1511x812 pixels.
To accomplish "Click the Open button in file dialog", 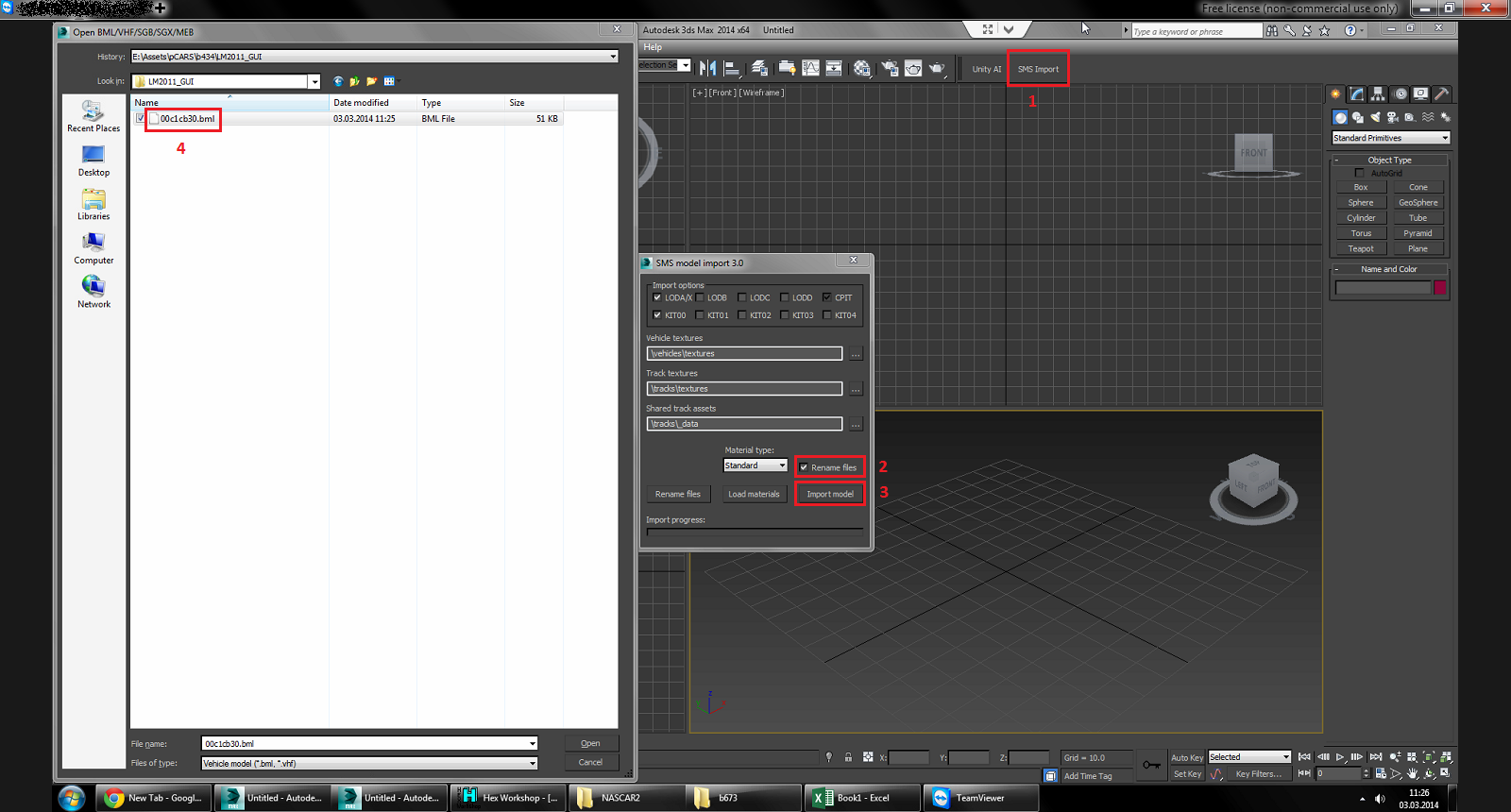I will click(x=590, y=743).
